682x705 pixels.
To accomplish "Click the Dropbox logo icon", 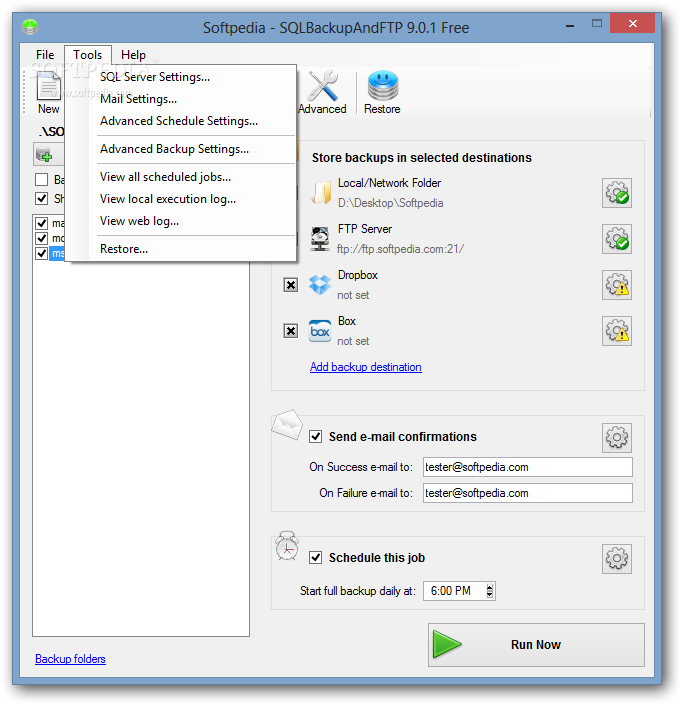I will tap(320, 285).
